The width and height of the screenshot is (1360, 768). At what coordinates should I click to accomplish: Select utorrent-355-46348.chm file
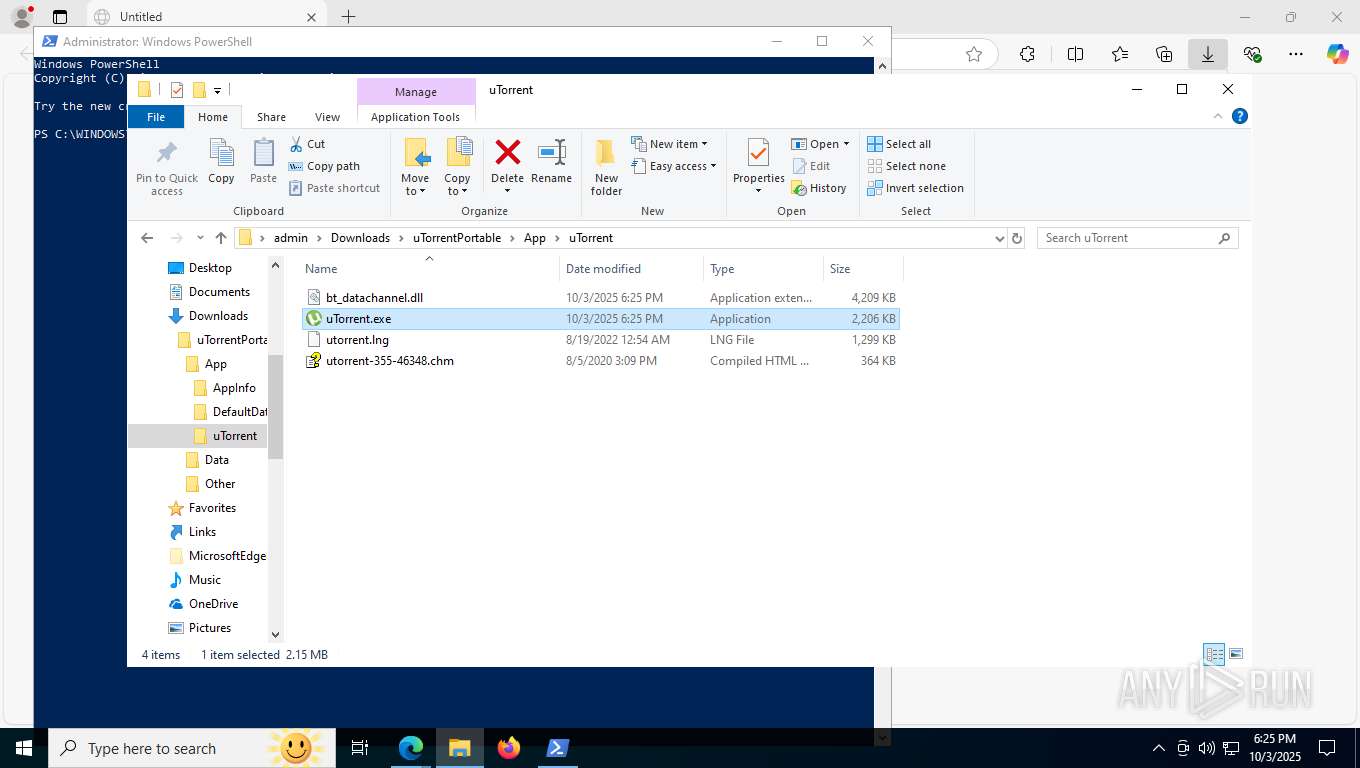pos(601,361)
